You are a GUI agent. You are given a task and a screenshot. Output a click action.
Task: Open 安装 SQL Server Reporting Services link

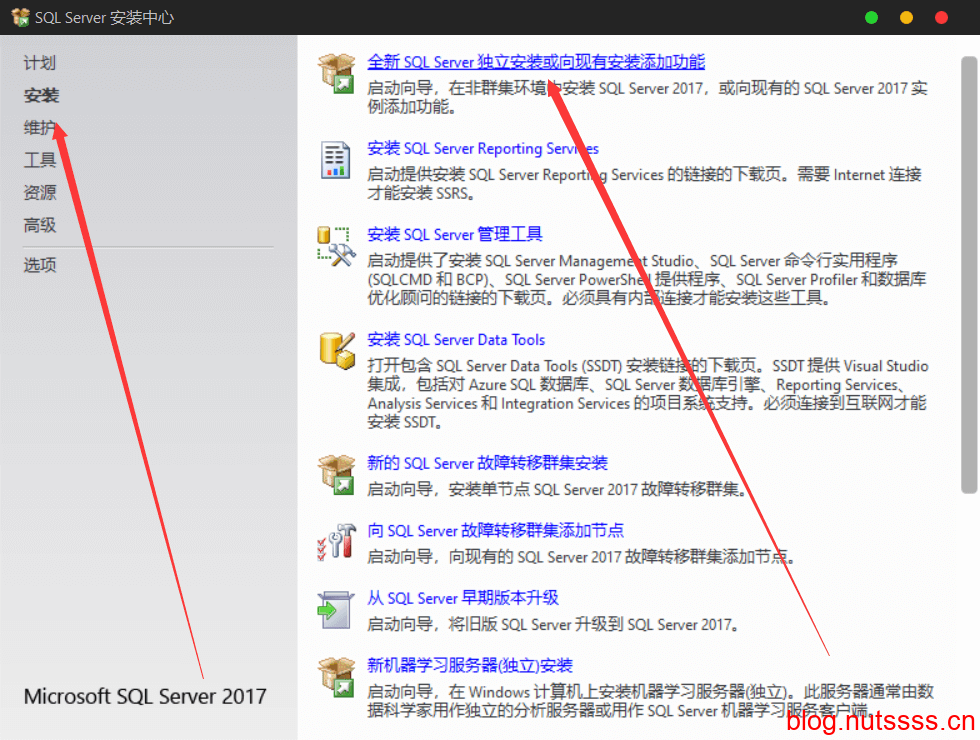[483, 148]
